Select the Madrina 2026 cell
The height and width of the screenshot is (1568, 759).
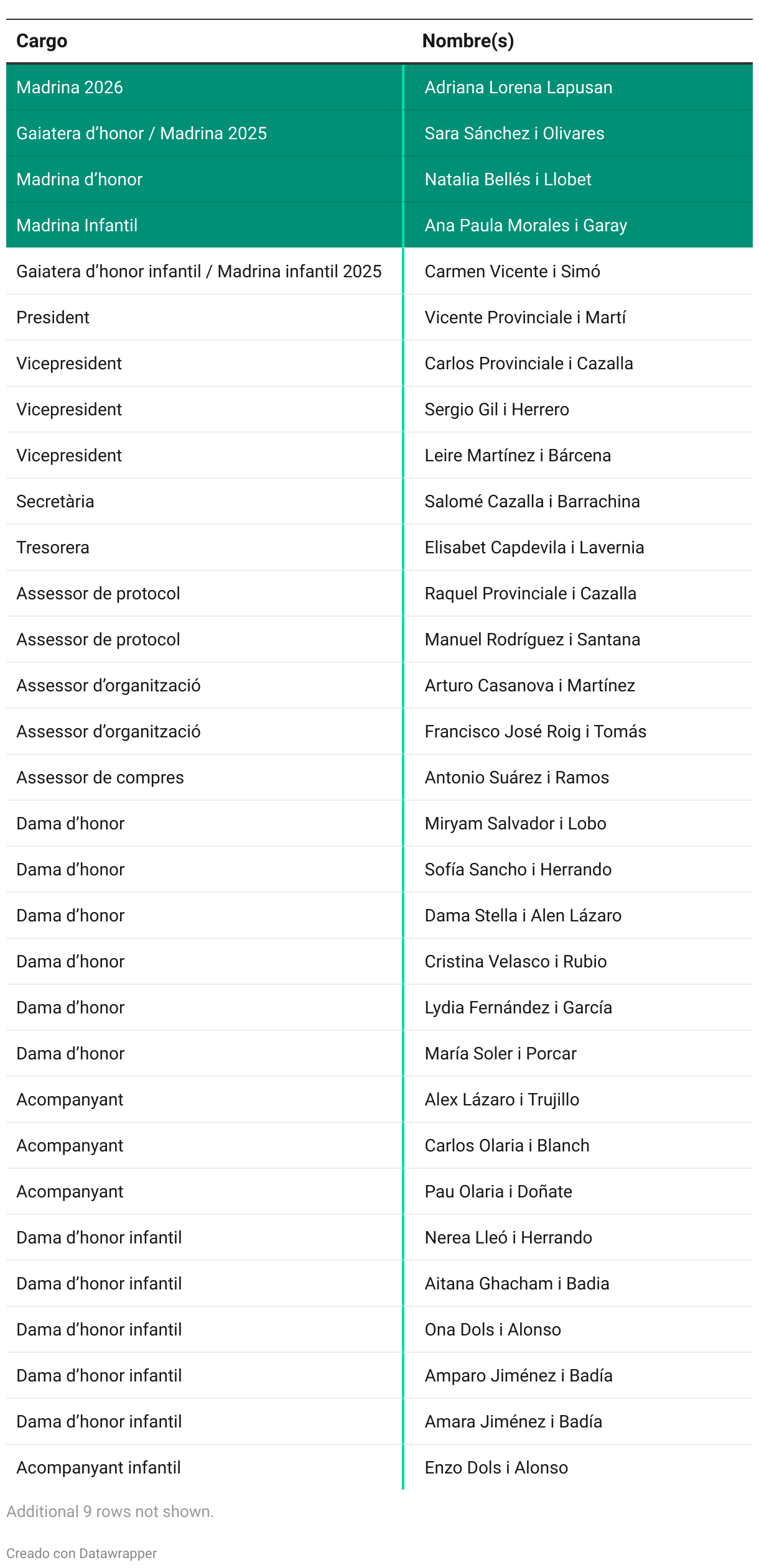pyautogui.click(x=70, y=88)
